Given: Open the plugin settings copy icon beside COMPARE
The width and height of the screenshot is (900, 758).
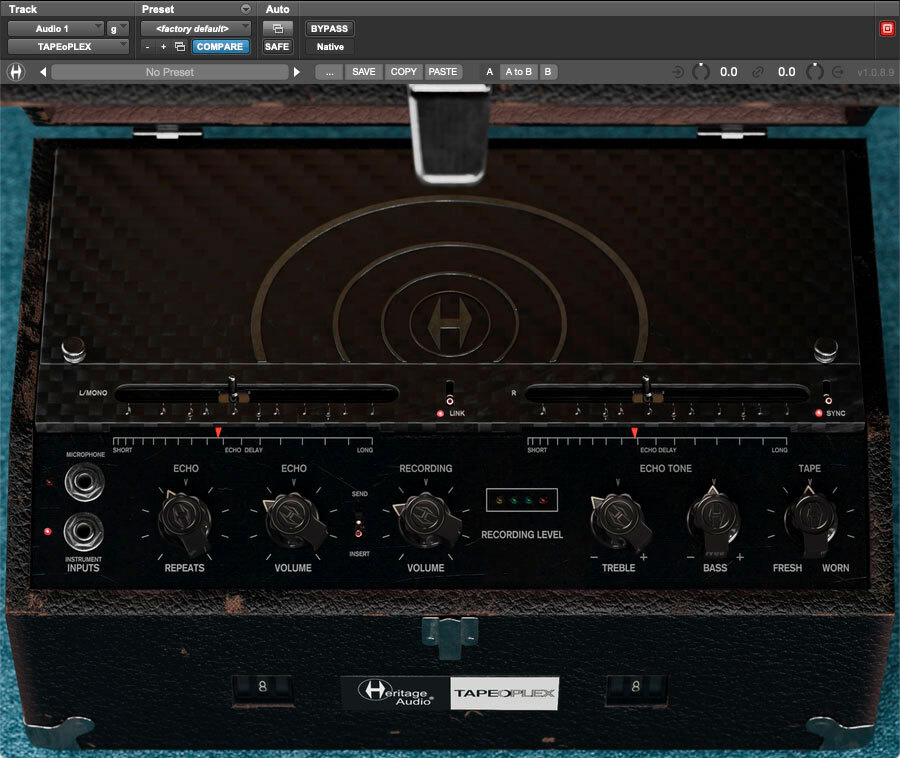Looking at the screenshot, I should point(180,46).
